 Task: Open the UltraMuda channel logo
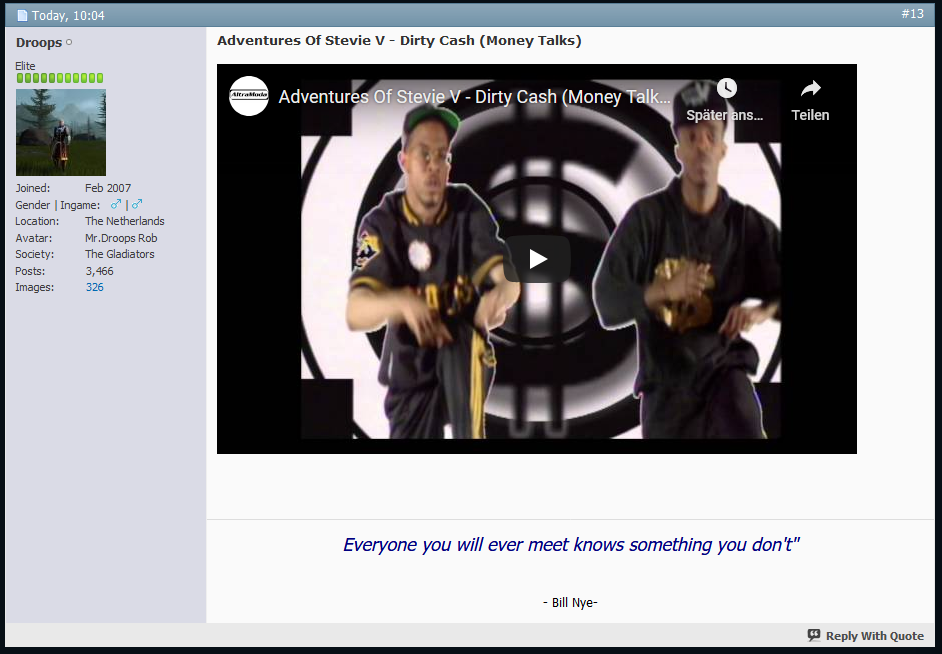click(x=249, y=96)
